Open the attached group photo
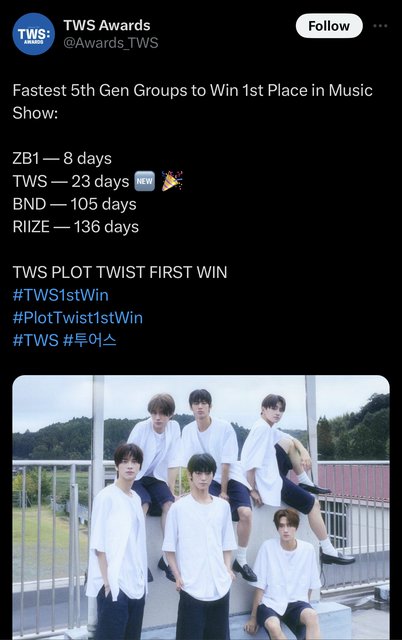This screenshot has height=640, width=402. coord(201,507)
